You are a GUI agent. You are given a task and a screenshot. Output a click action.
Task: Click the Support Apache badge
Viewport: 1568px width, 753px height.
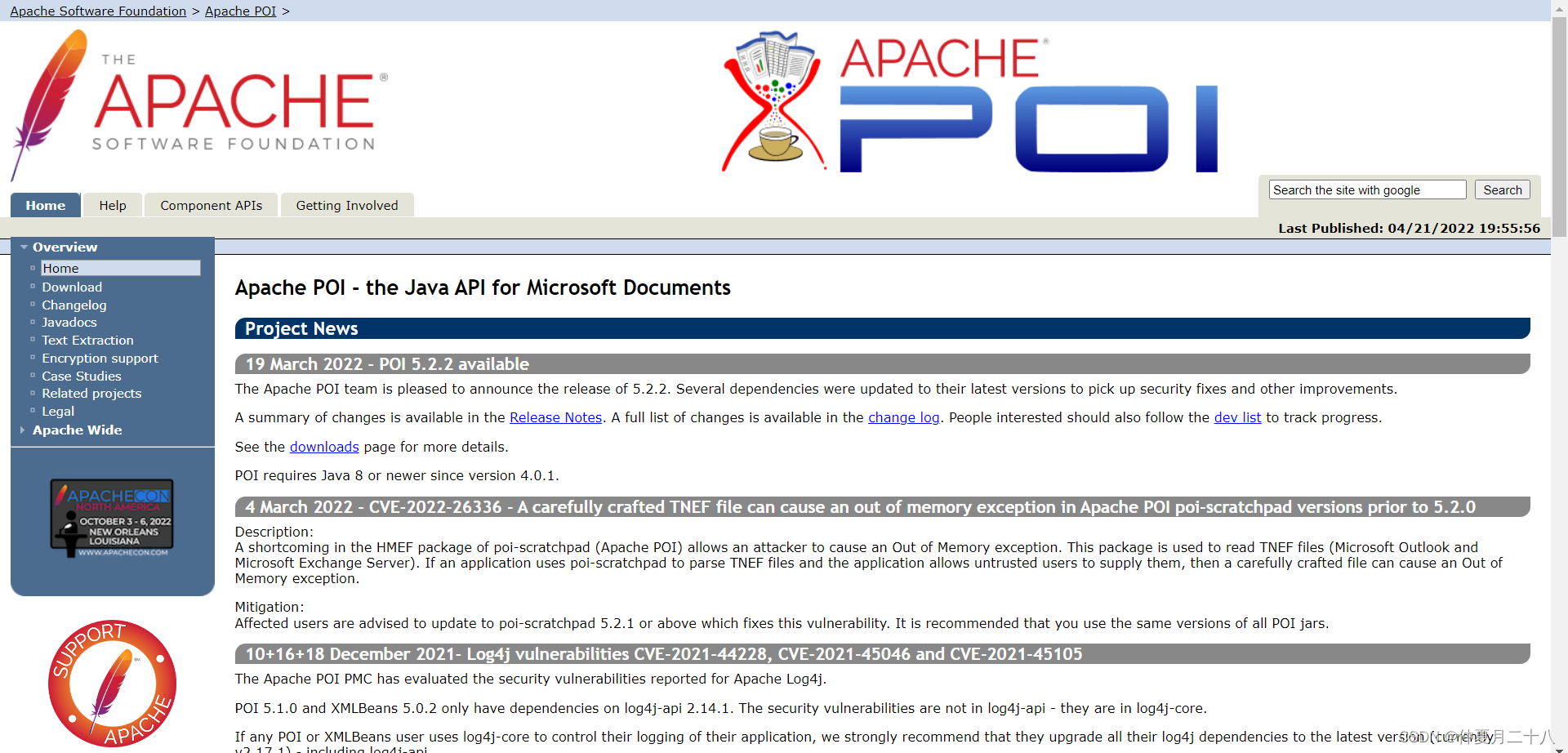pos(112,684)
